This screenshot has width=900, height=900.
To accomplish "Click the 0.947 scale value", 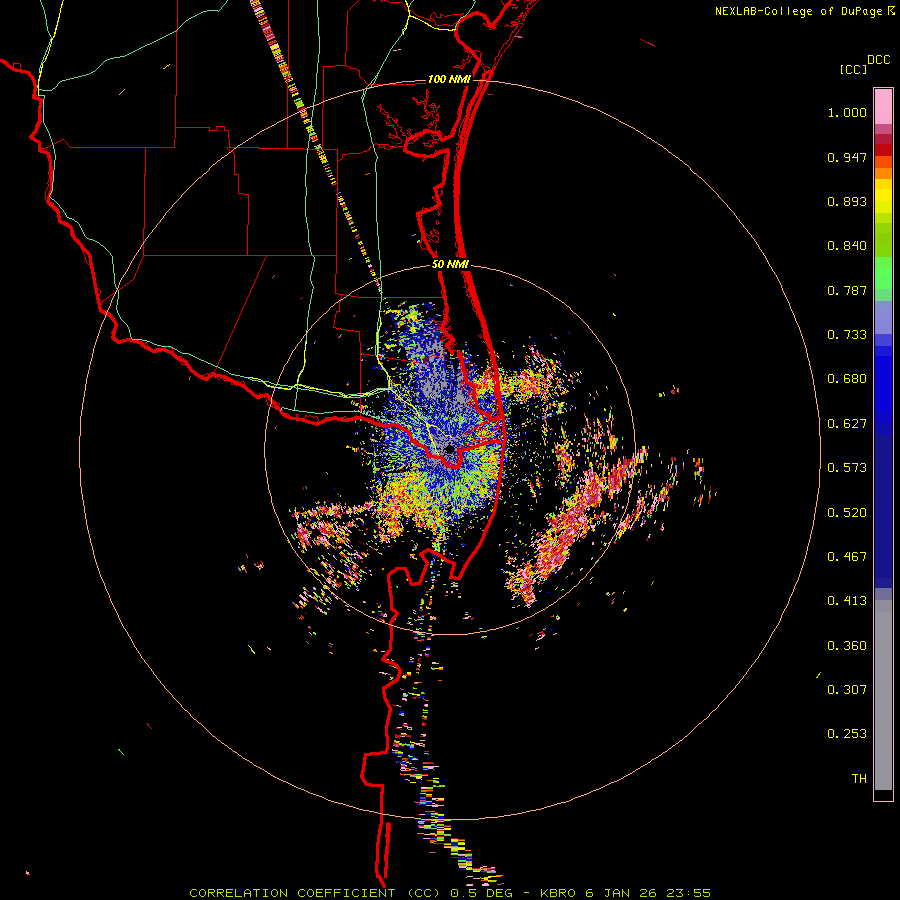I will 847,157.
